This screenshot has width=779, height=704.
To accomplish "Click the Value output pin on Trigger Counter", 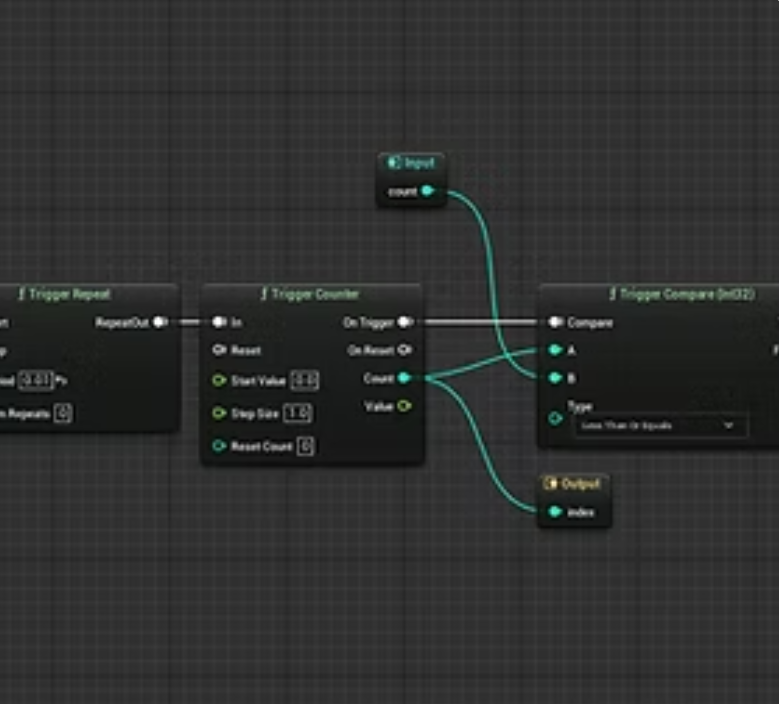I will click(x=404, y=406).
